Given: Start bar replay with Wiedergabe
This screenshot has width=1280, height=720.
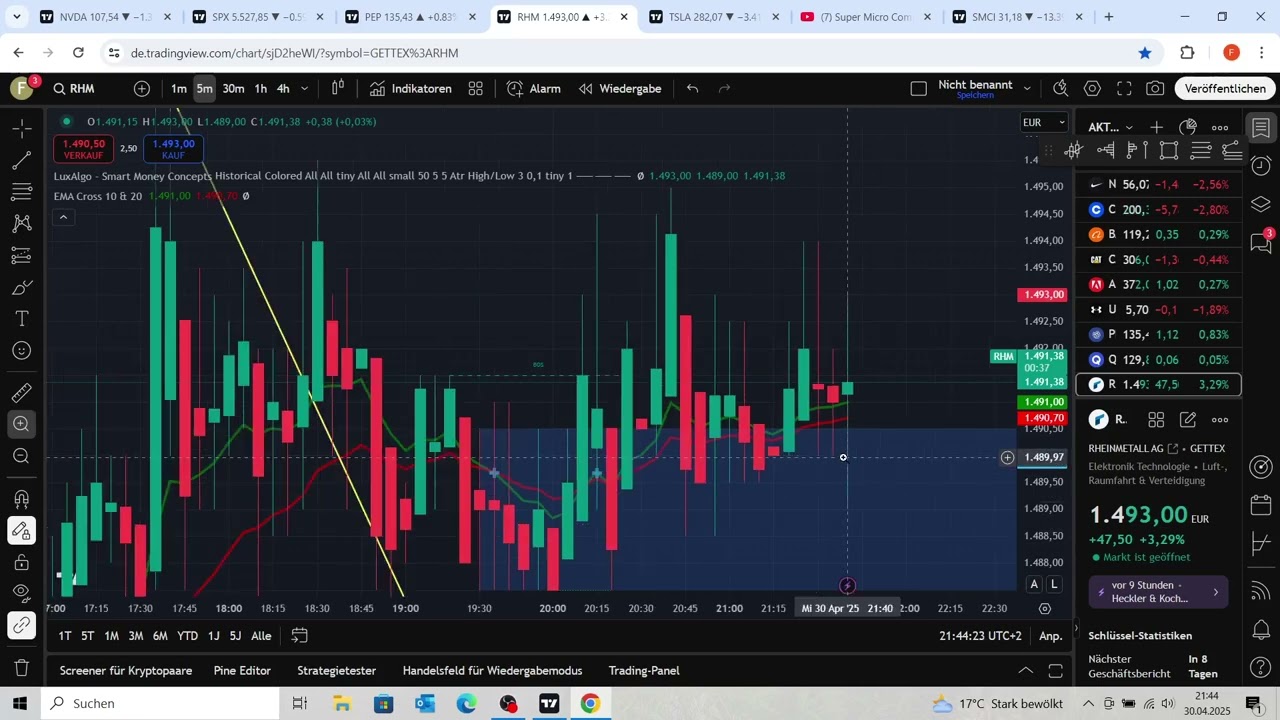Looking at the screenshot, I should [x=620, y=89].
